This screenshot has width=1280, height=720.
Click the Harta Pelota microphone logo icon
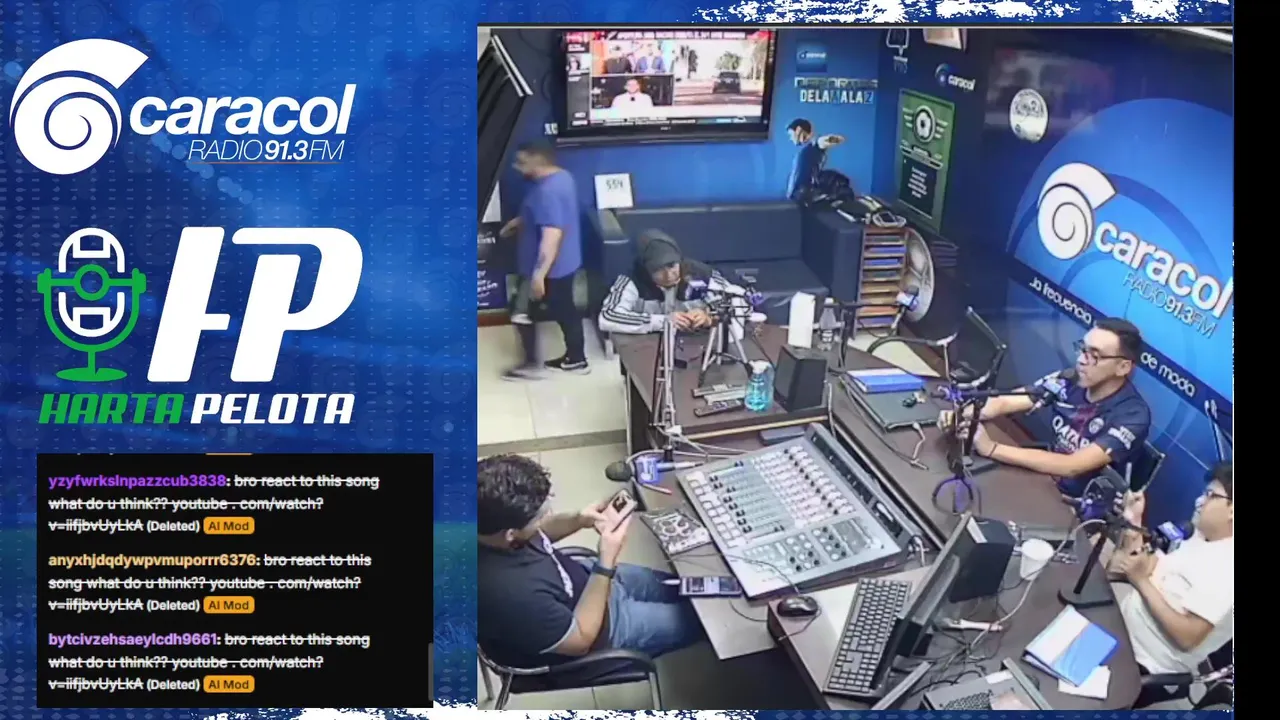(92, 304)
